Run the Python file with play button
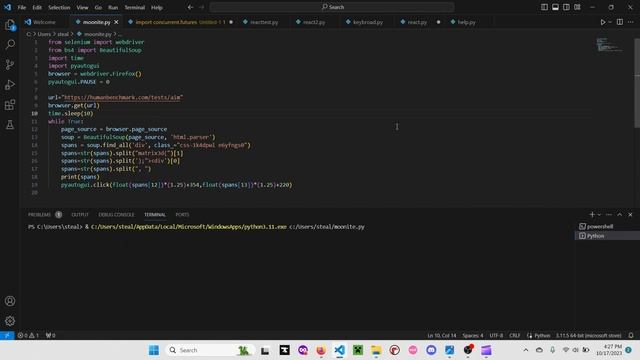The height and width of the screenshot is (360, 640). tap(602, 22)
